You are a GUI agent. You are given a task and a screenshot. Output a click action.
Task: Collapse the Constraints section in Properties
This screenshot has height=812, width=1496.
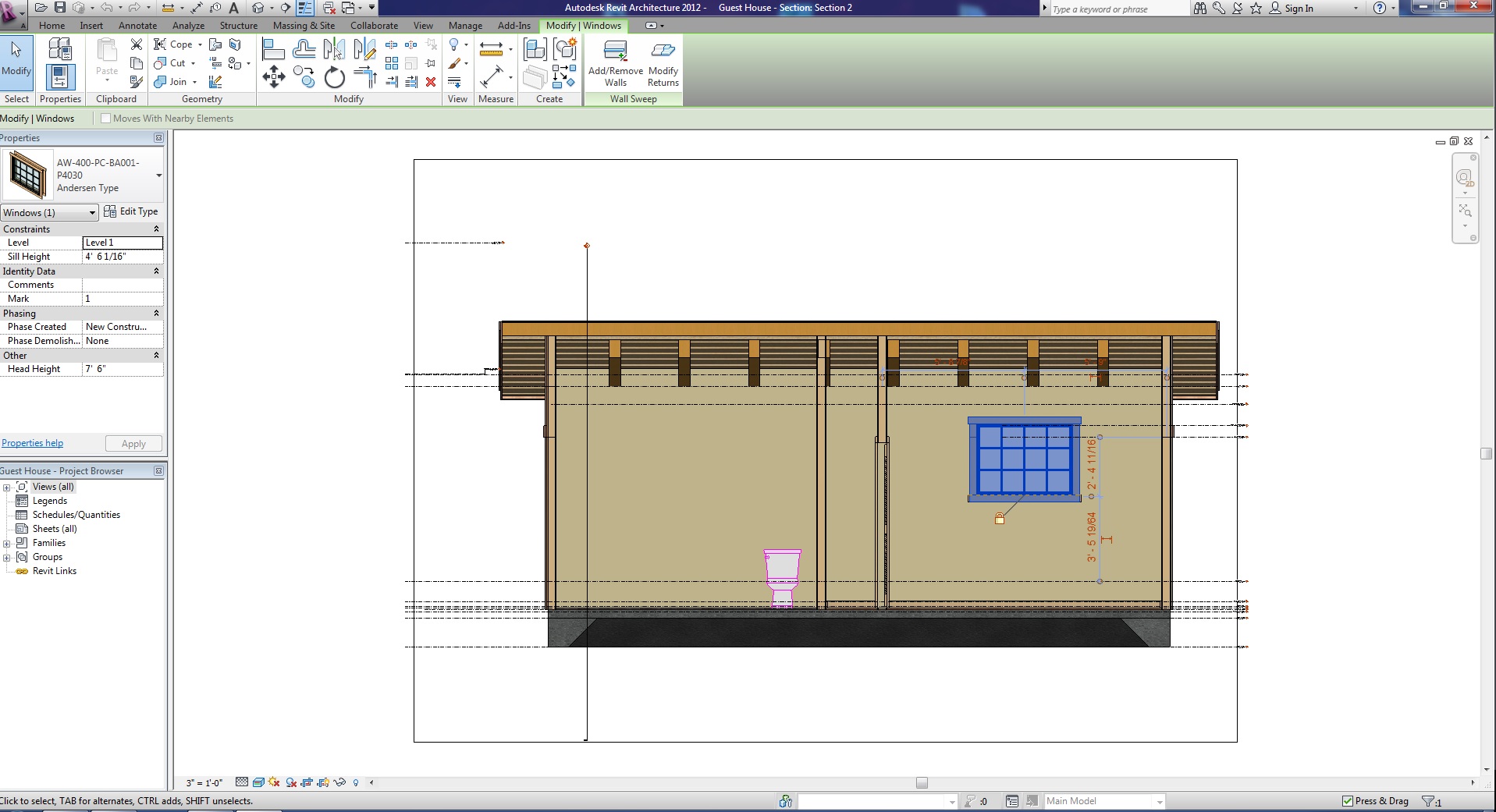156,229
